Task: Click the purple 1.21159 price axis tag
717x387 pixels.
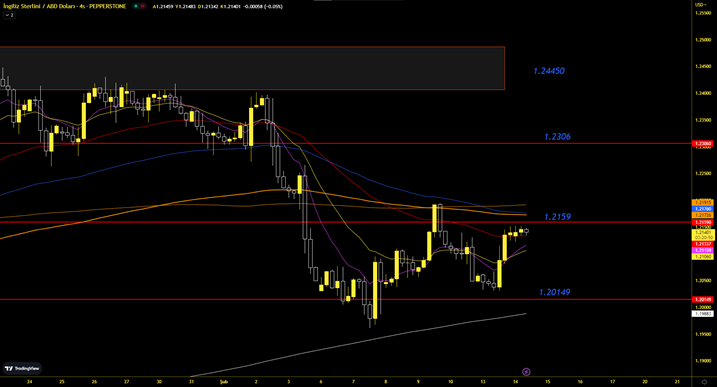Action: (703, 250)
